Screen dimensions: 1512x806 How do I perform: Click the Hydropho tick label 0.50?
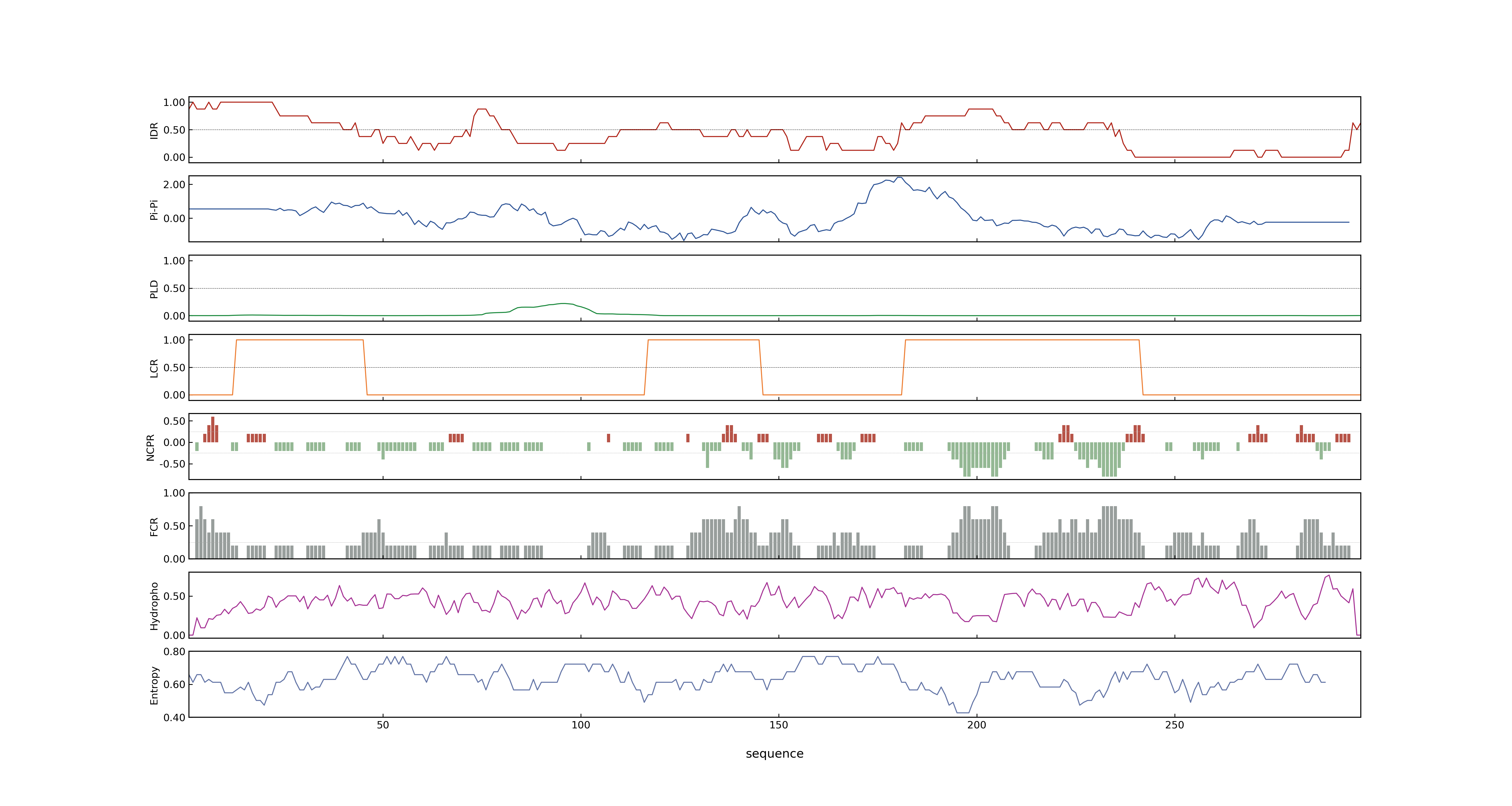(174, 597)
